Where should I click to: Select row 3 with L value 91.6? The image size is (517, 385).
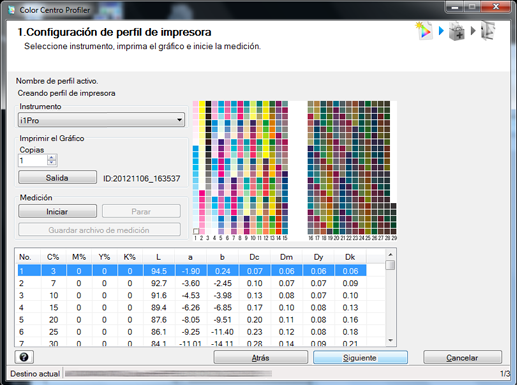tap(192, 295)
